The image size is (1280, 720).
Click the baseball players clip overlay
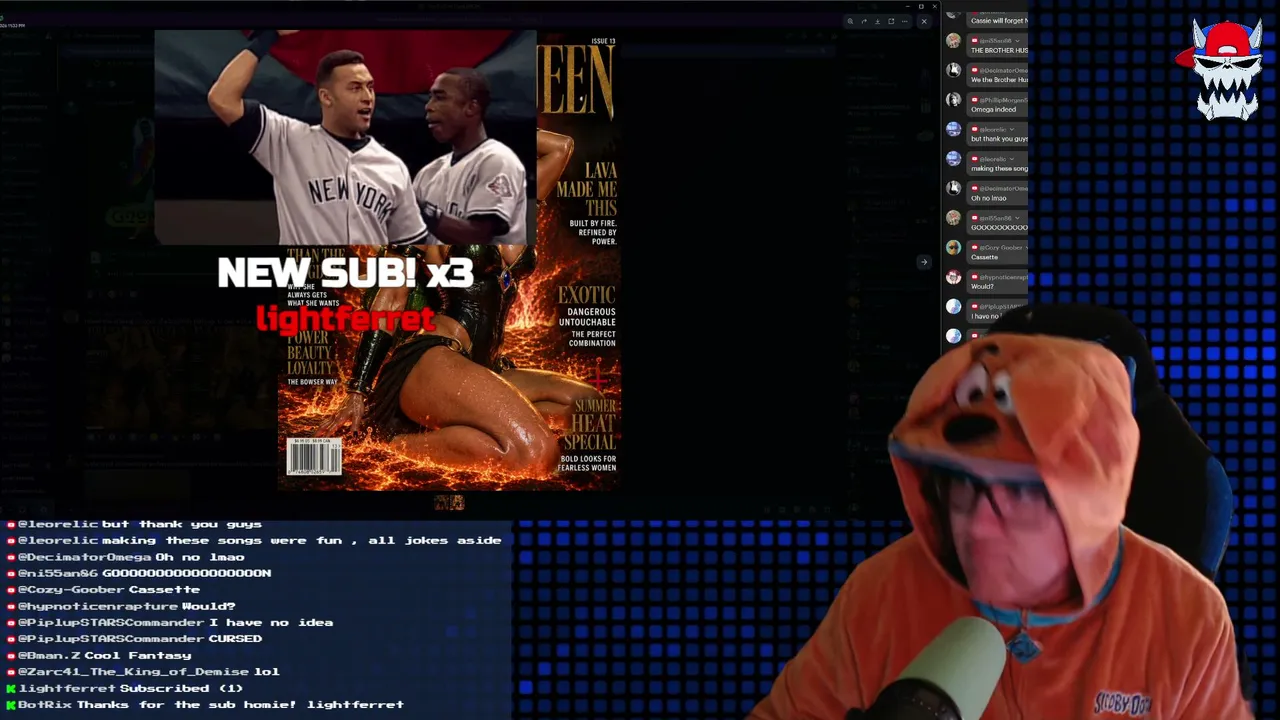click(345, 137)
